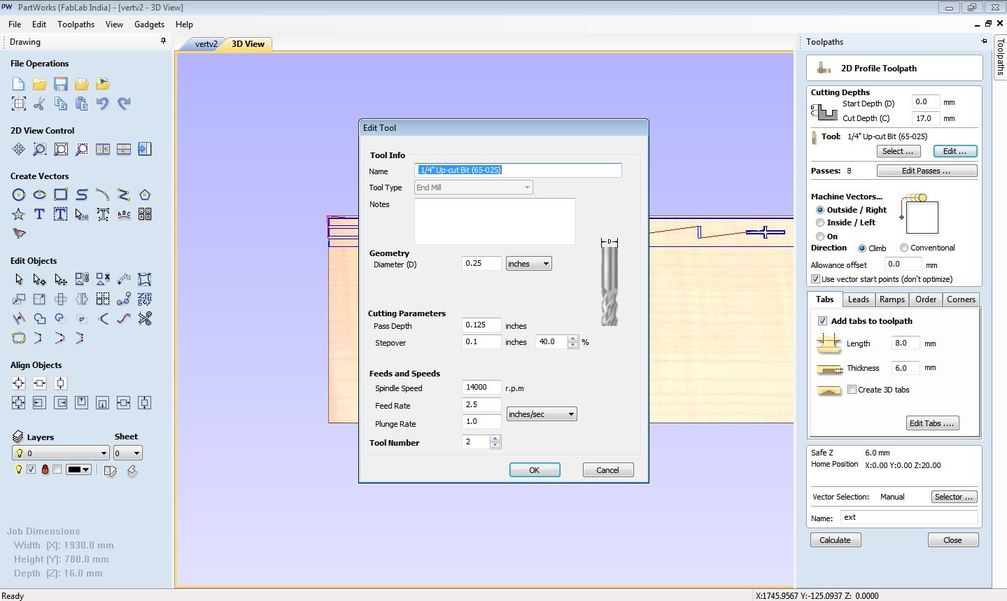
Task: Click the Cut scissors icon
Action: point(39,103)
